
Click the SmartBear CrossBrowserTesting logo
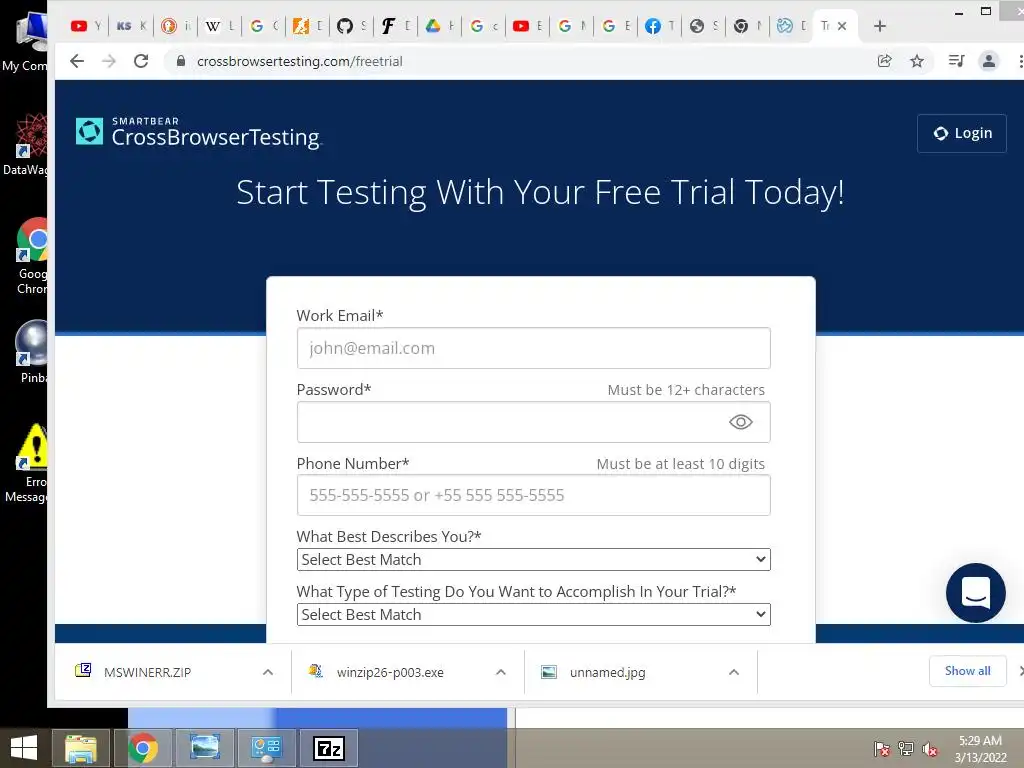pos(199,133)
